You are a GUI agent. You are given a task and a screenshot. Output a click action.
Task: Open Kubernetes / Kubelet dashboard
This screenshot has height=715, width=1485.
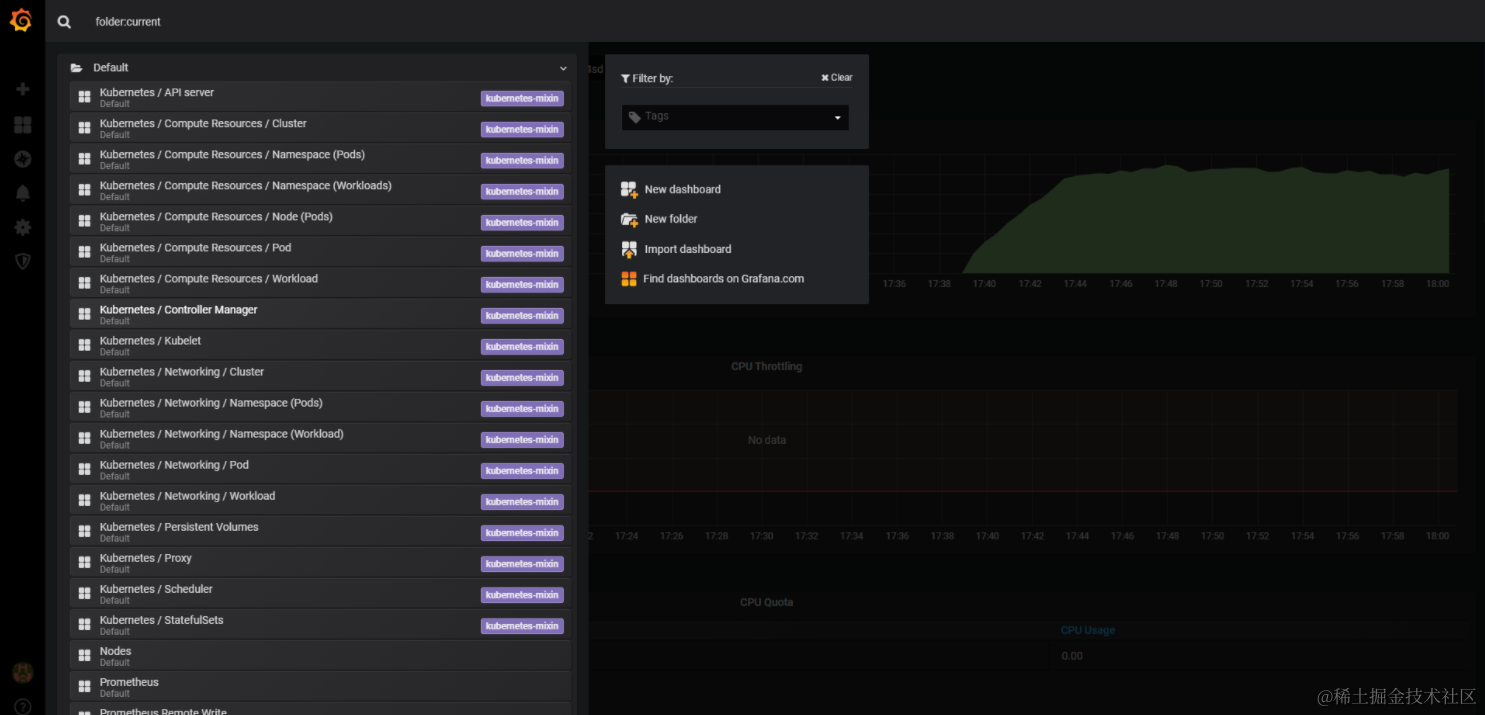[x=320, y=345]
